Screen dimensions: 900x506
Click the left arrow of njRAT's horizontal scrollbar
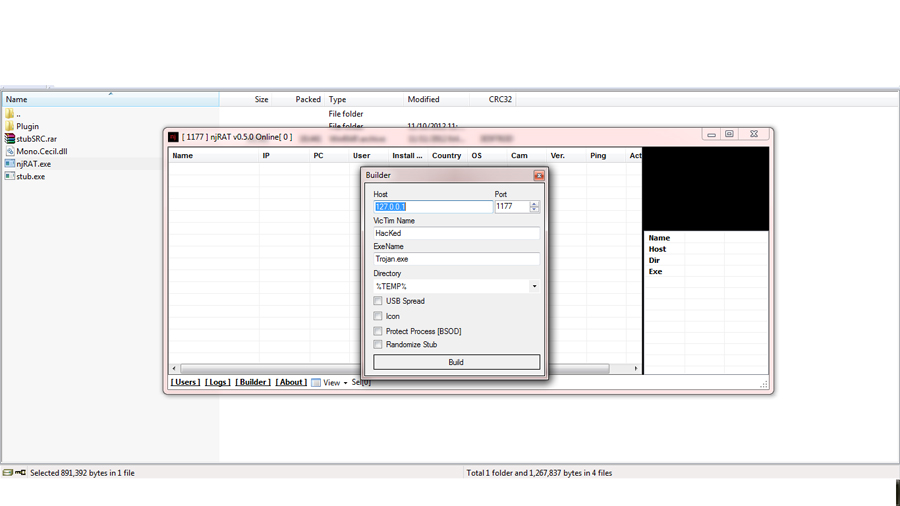pyautogui.click(x=174, y=368)
